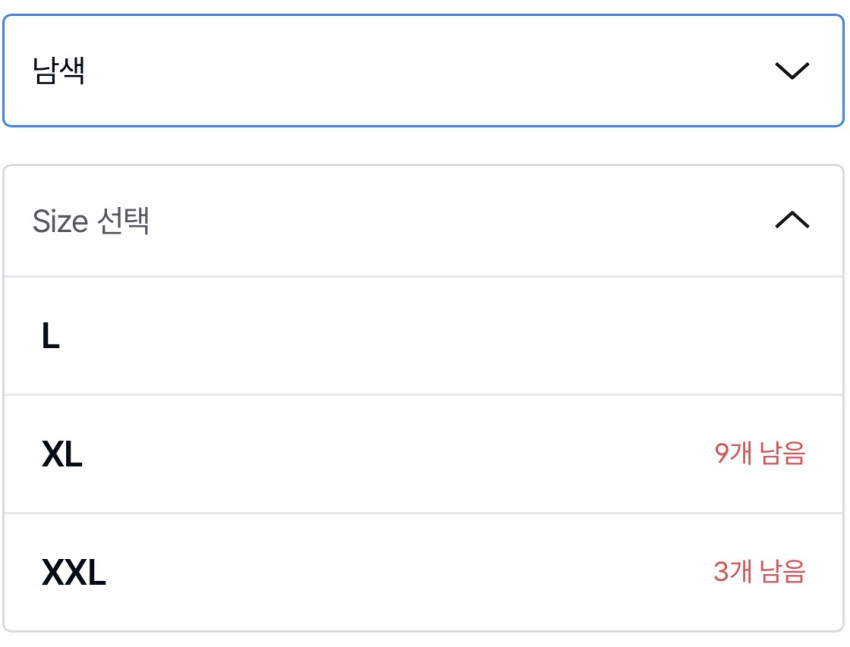Open the 남색 color dropdown
Image resolution: width=850 pixels, height=647 pixels.
(x=423, y=71)
